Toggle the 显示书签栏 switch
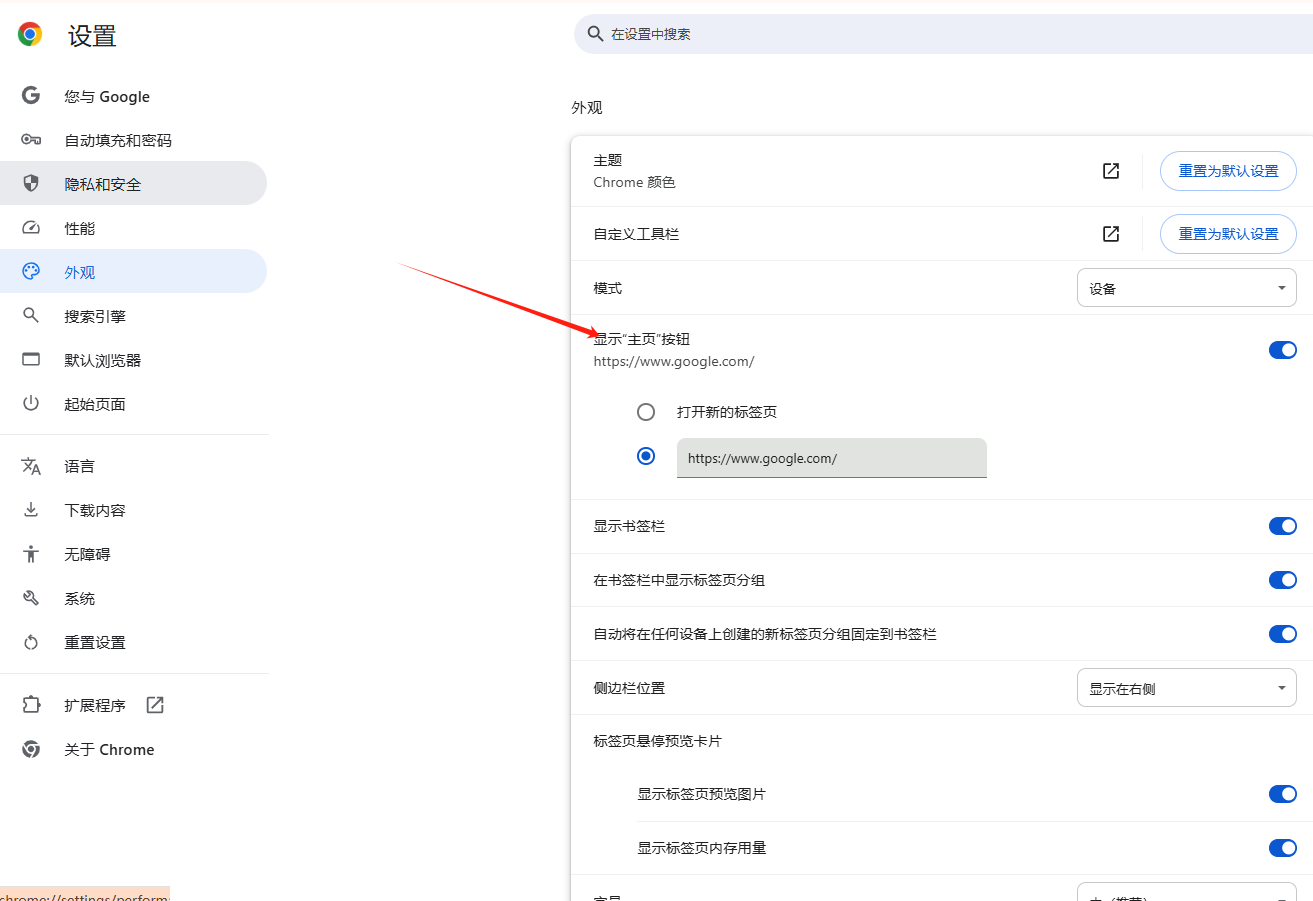The height and width of the screenshot is (901, 1313). 1283,526
